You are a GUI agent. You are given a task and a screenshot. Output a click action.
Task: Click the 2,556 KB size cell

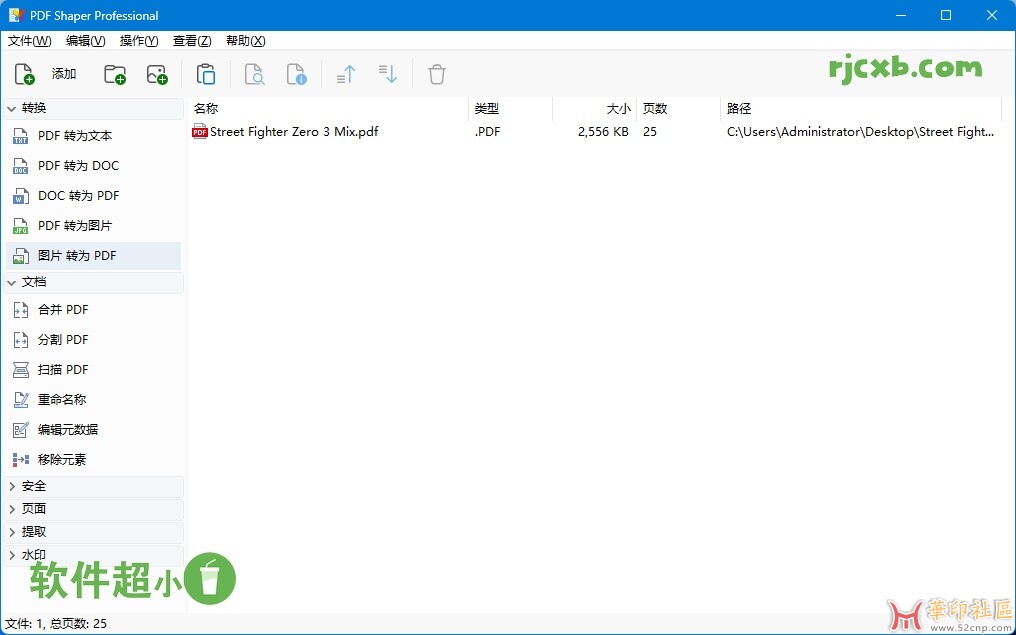(x=603, y=132)
